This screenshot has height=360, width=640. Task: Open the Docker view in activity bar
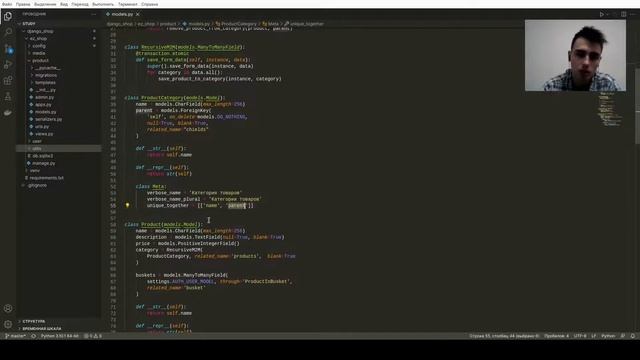(x=8, y=113)
